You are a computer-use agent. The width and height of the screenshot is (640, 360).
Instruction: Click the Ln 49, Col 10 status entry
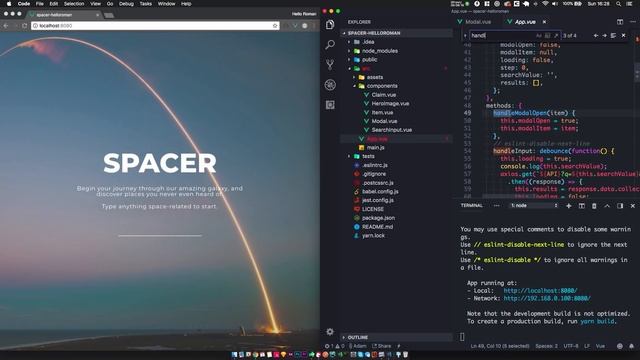click(x=500, y=346)
